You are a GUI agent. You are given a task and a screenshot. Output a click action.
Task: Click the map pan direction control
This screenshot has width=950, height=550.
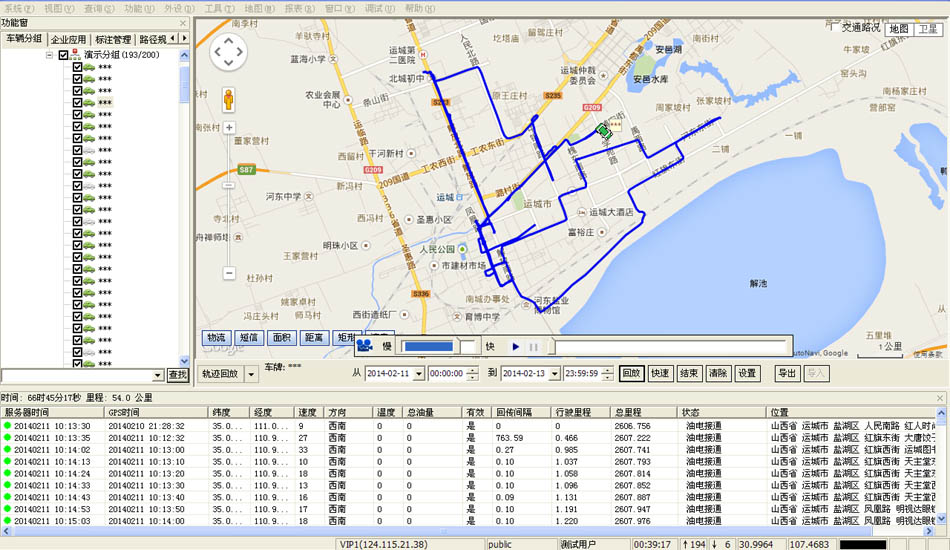click(x=229, y=53)
